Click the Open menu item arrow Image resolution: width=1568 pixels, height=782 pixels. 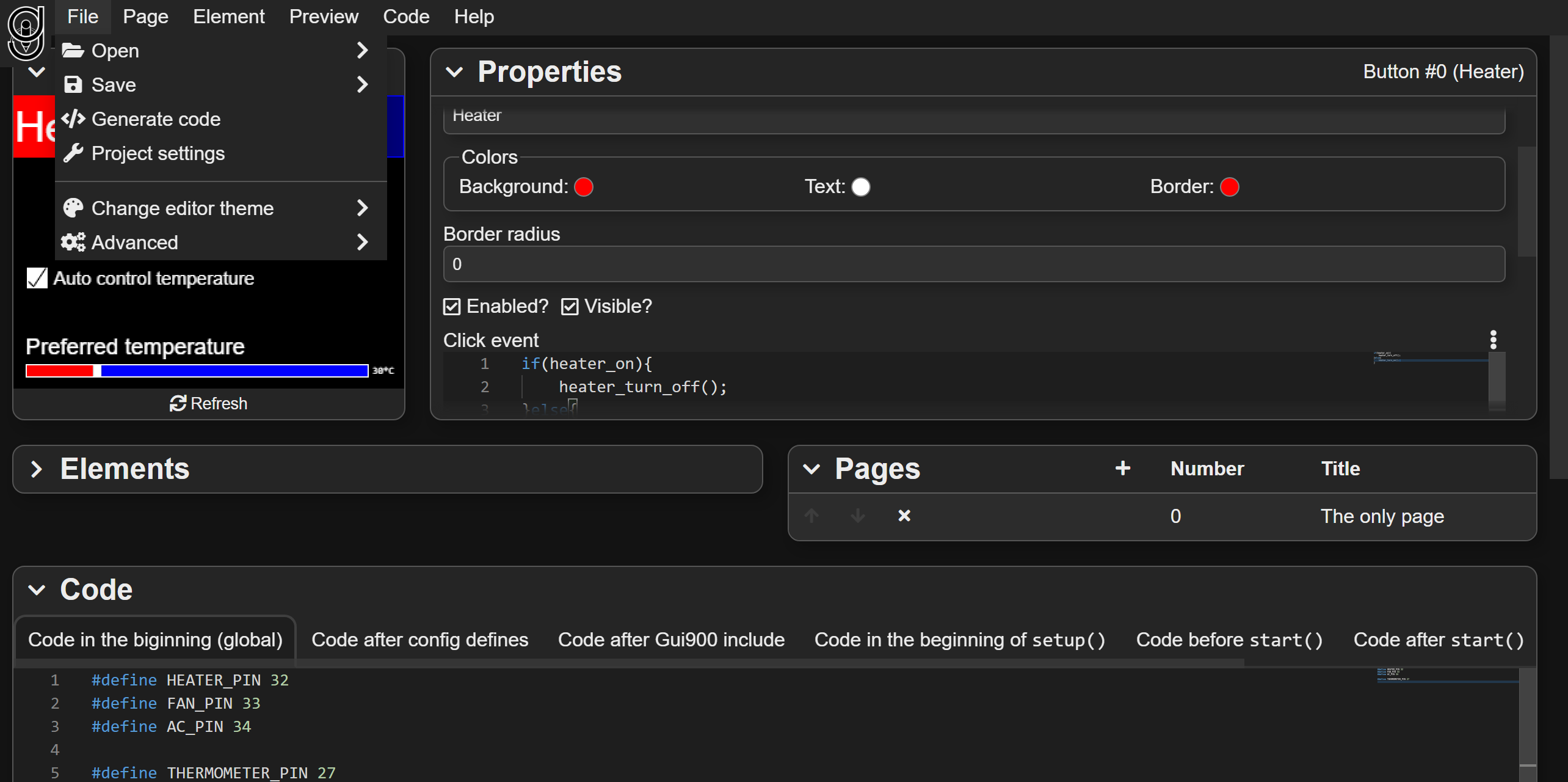click(x=364, y=50)
